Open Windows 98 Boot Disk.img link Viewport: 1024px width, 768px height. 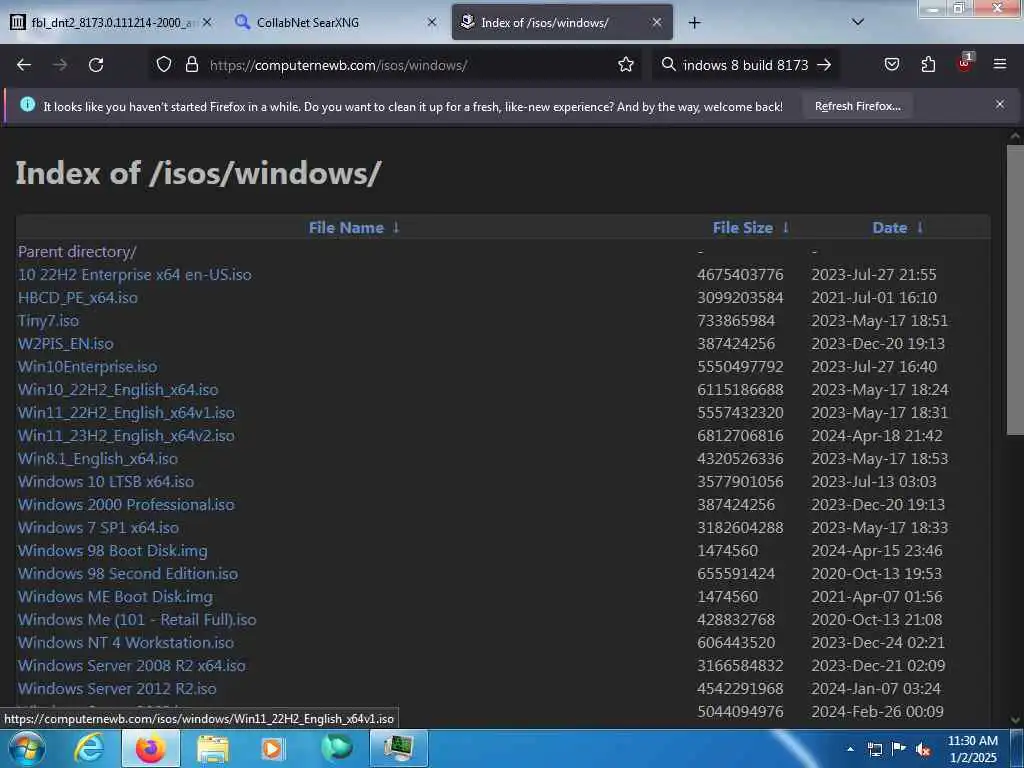pos(112,551)
